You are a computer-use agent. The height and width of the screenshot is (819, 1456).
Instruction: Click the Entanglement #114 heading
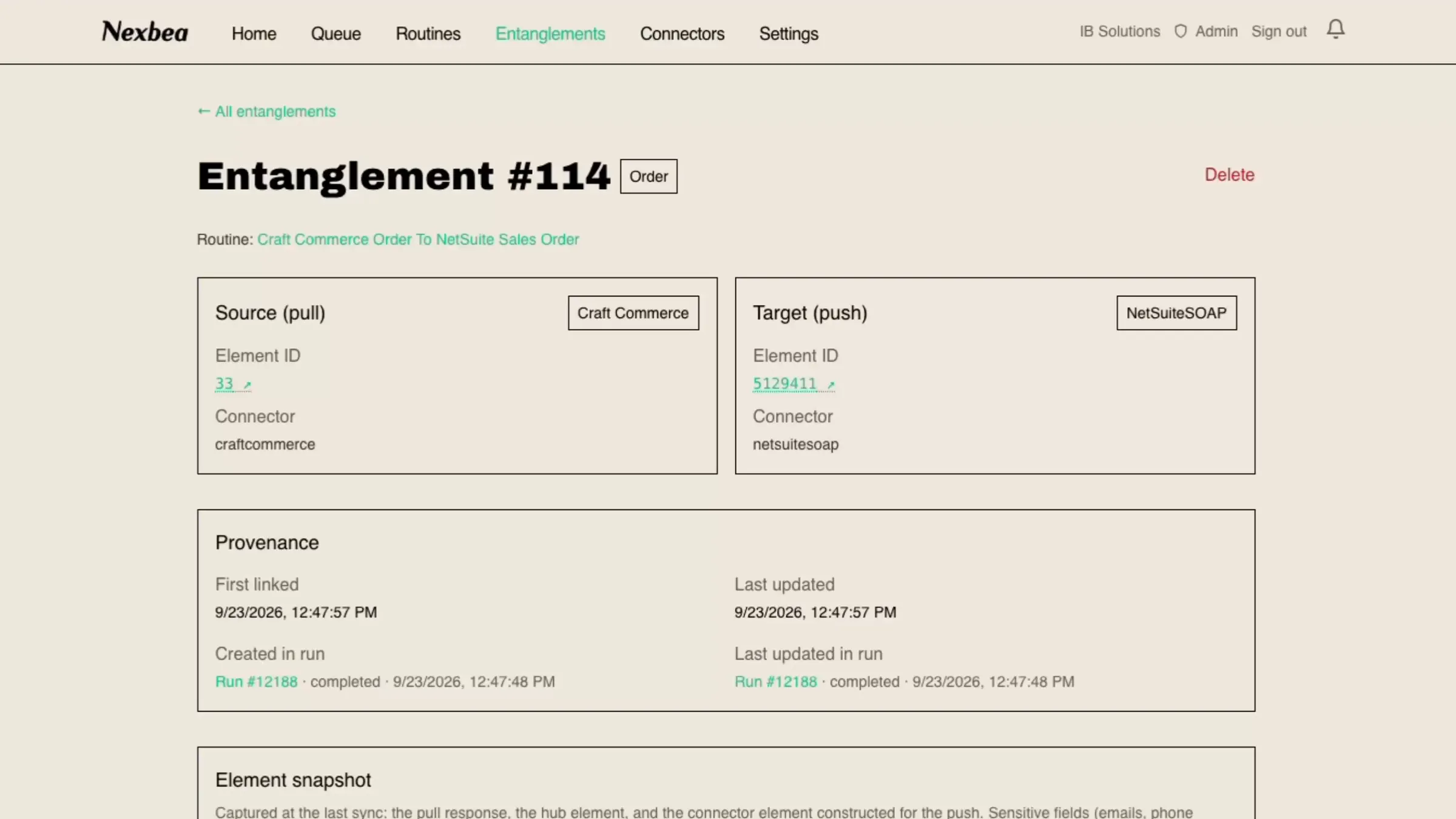click(403, 177)
